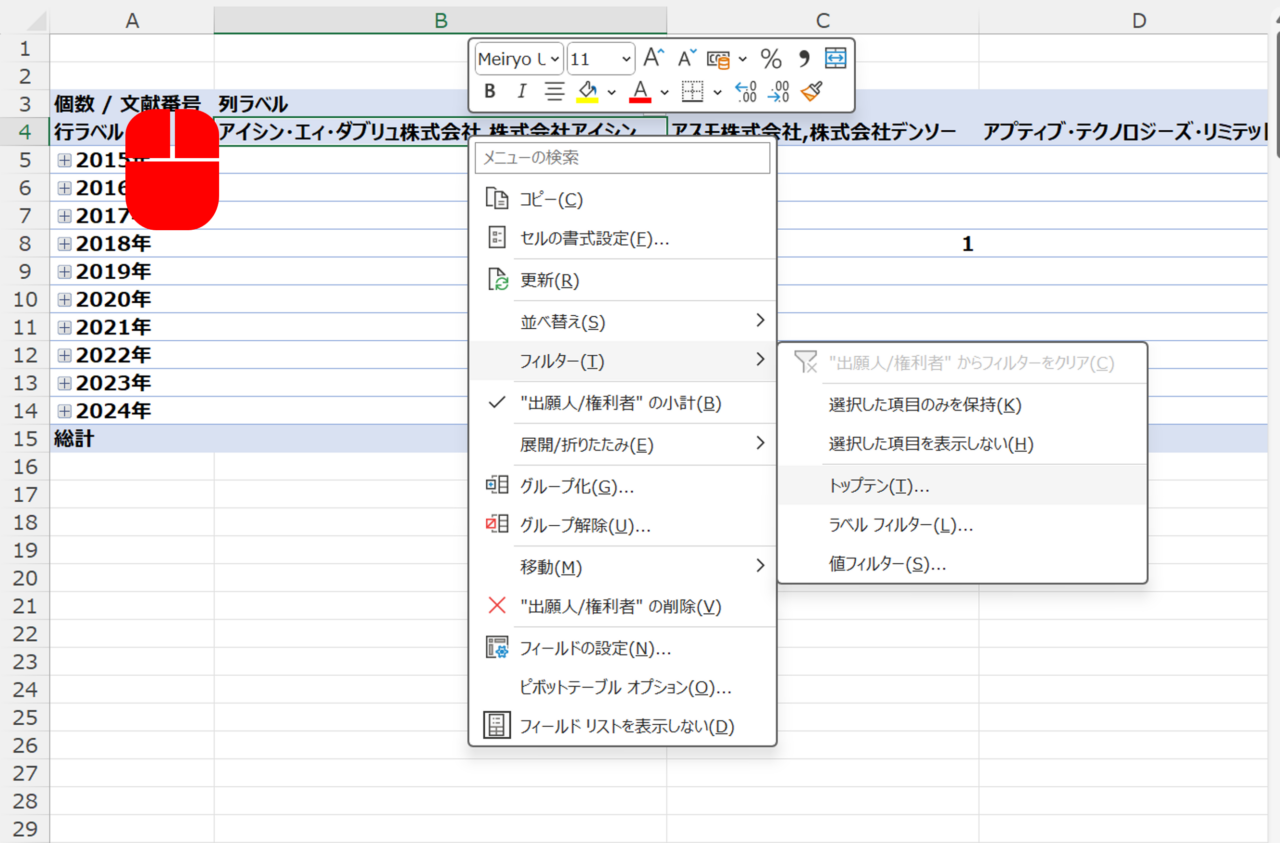This screenshot has width=1280, height=843.
Task: Toggle "出願人/権利者" の小計(B) checkmark
Action: tap(622, 403)
